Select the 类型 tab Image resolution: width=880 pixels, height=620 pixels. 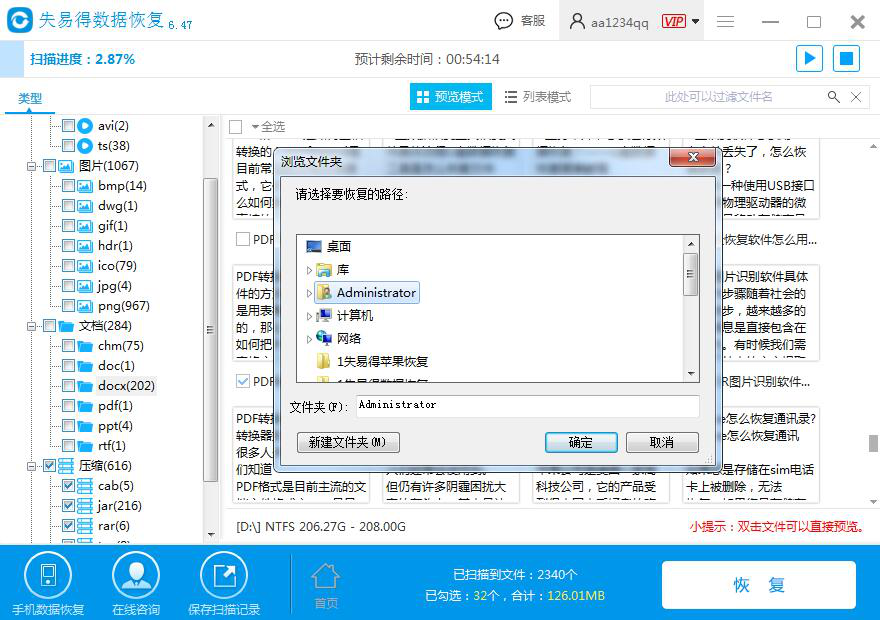(30, 99)
